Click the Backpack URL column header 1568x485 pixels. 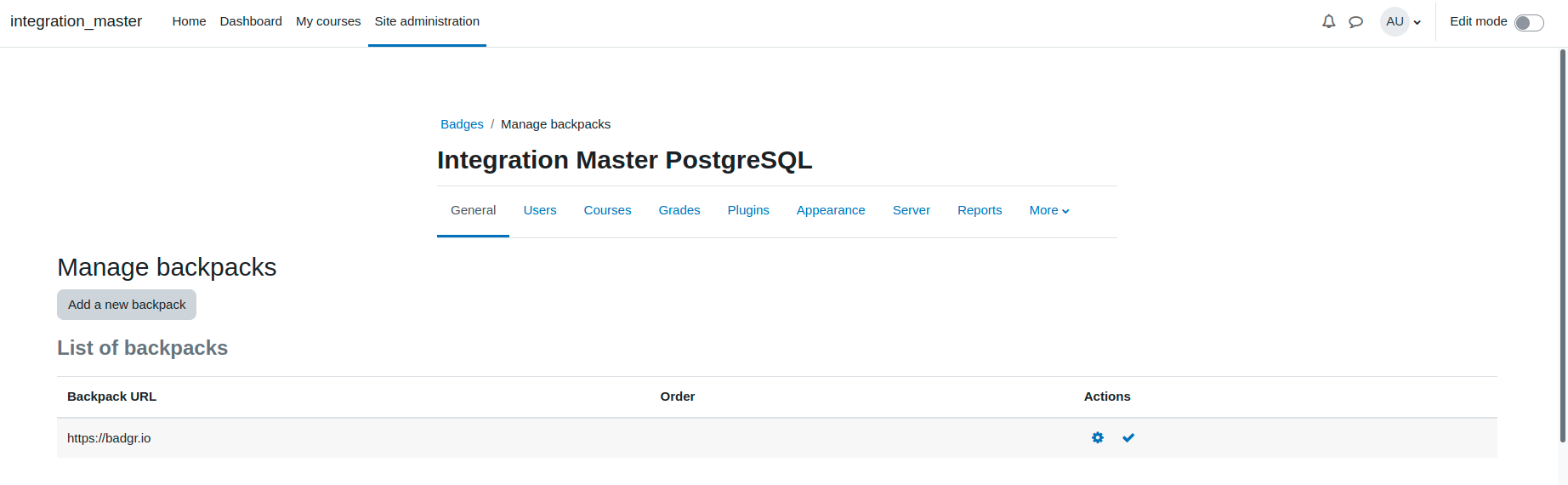coord(111,397)
